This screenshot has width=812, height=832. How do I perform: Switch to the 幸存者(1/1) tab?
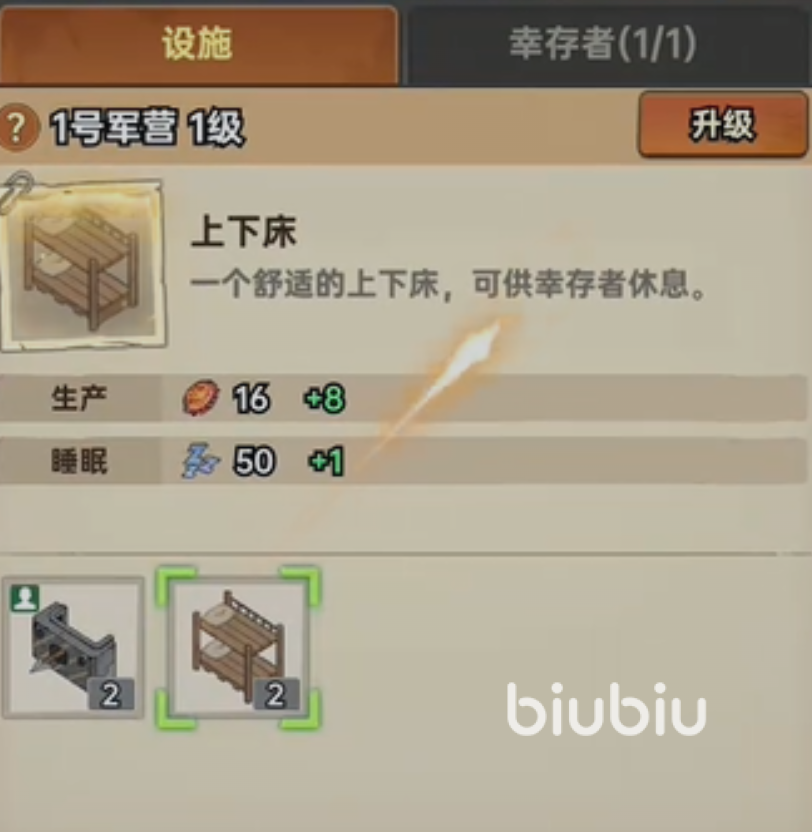(605, 44)
